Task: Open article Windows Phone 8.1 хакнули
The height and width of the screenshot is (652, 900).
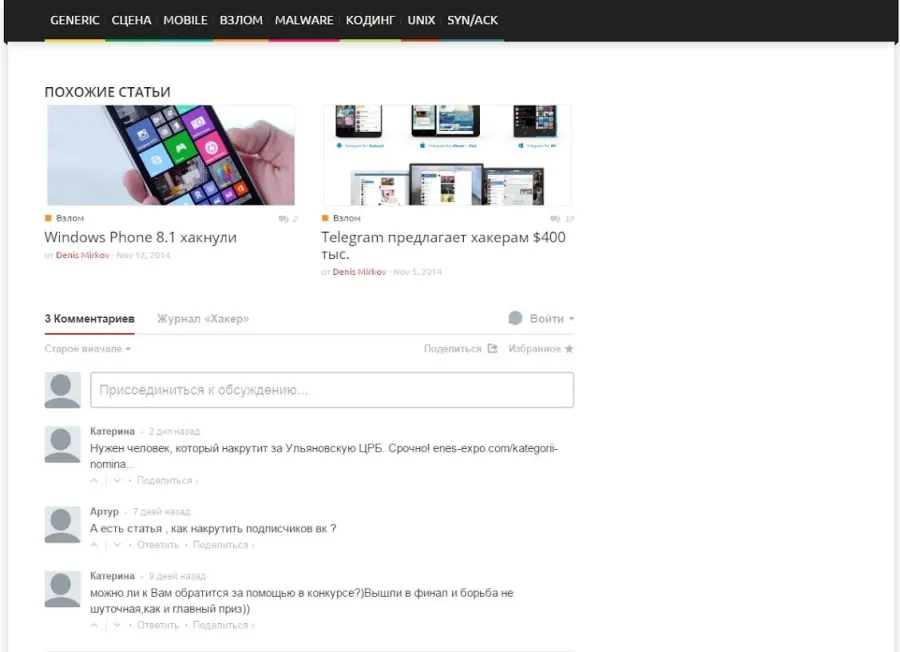Action: point(141,238)
